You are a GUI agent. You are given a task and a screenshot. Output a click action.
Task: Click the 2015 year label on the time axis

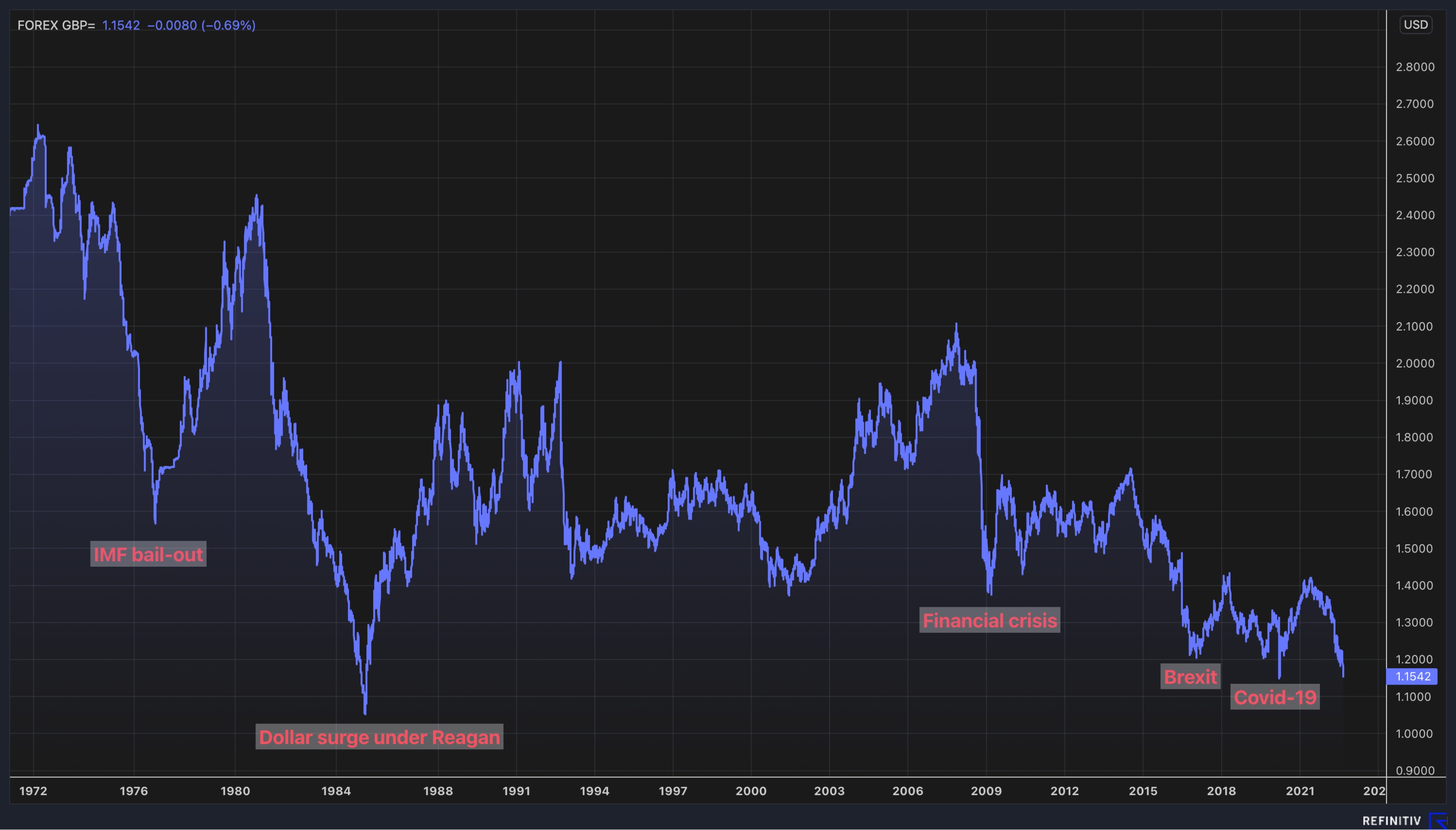(x=1143, y=791)
